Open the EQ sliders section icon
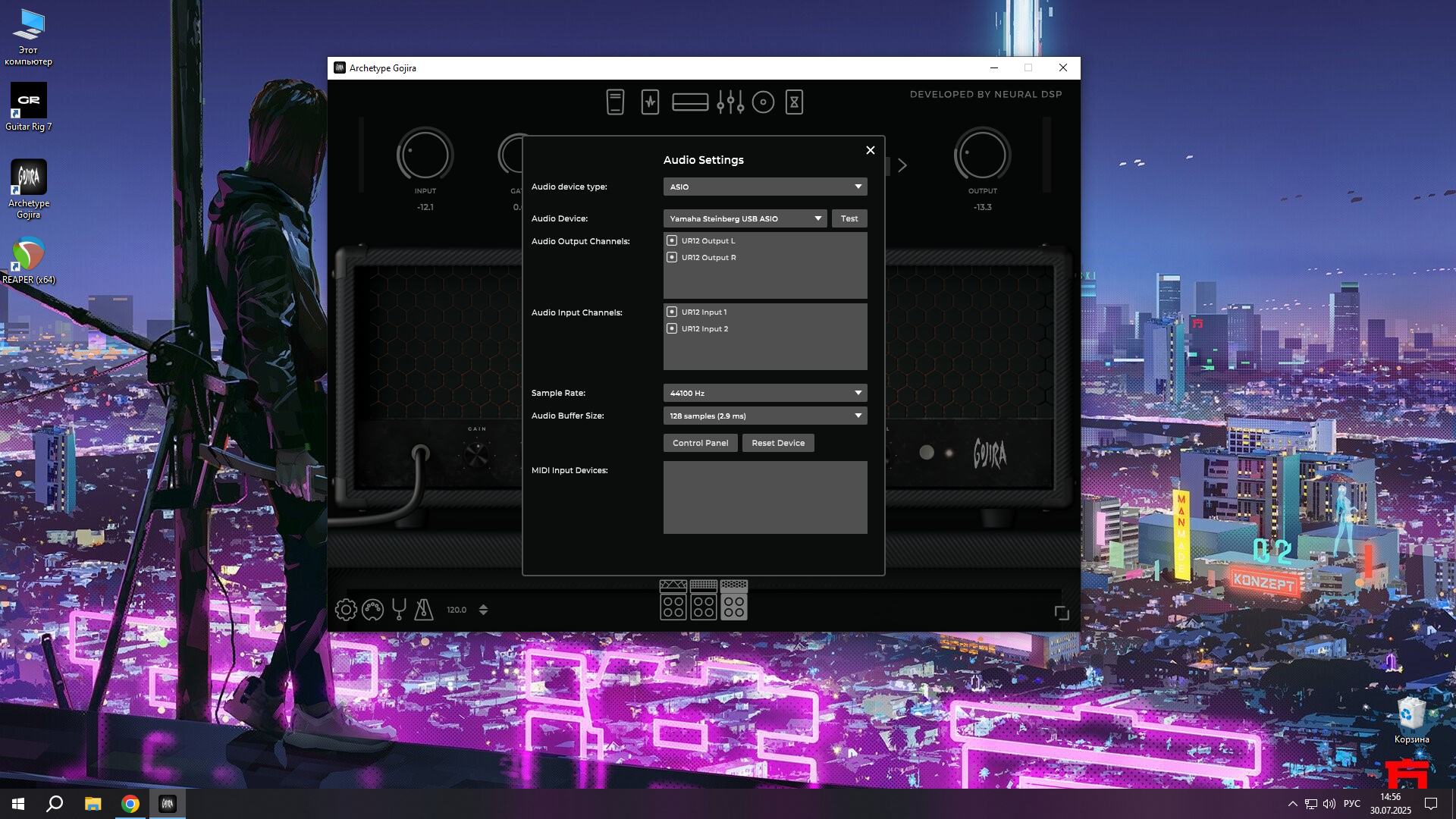The image size is (1456, 819). pyautogui.click(x=730, y=102)
